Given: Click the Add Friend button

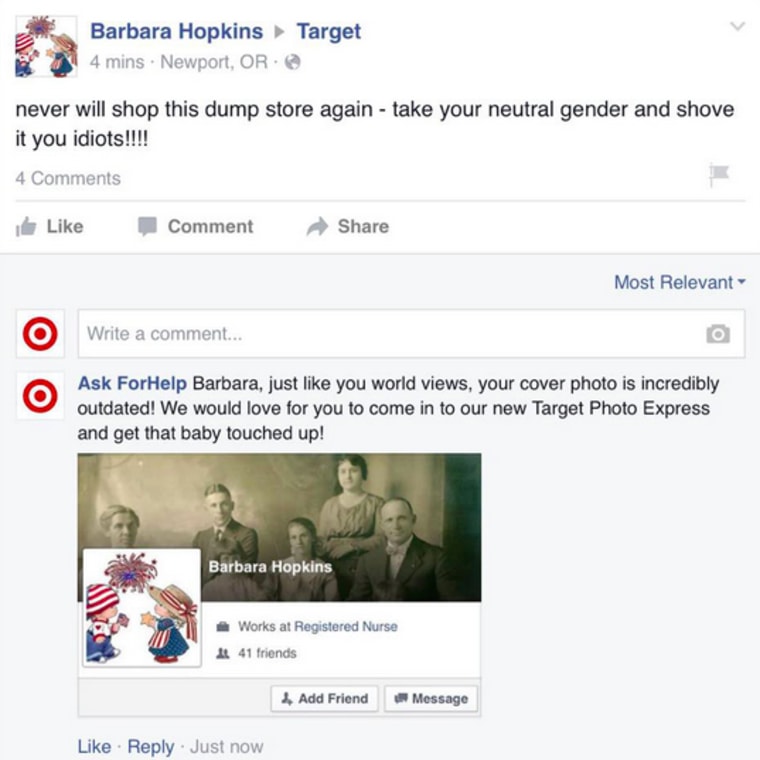Looking at the screenshot, I should [x=324, y=698].
